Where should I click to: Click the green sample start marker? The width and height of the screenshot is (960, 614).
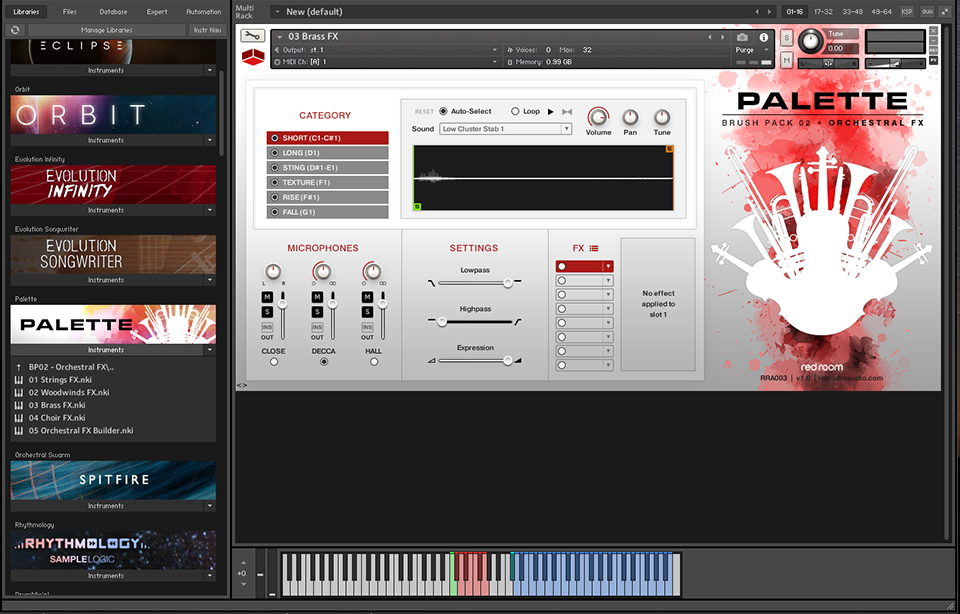click(417, 207)
